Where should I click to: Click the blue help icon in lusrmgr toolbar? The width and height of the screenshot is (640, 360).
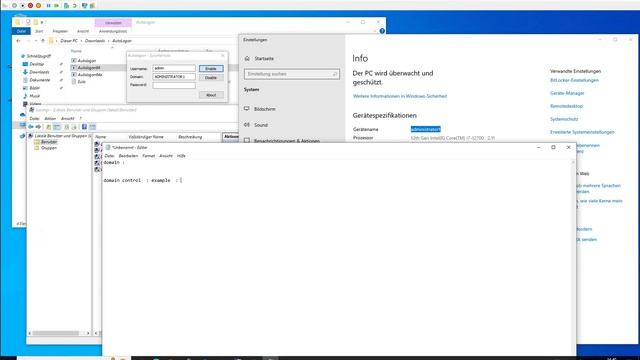(x=84, y=127)
